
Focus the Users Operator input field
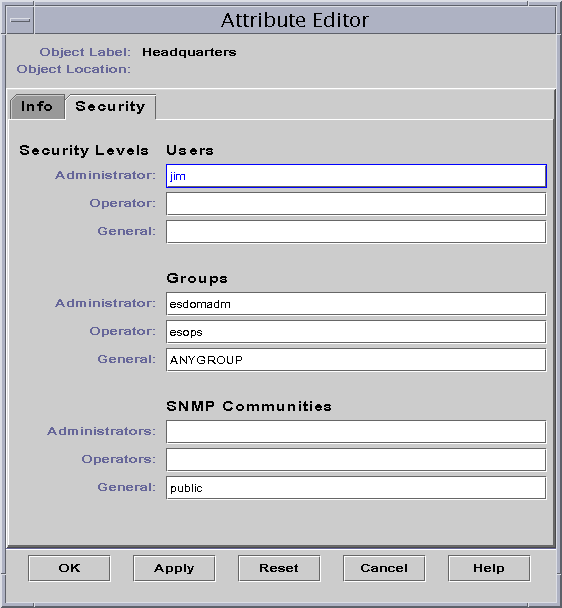coord(356,204)
